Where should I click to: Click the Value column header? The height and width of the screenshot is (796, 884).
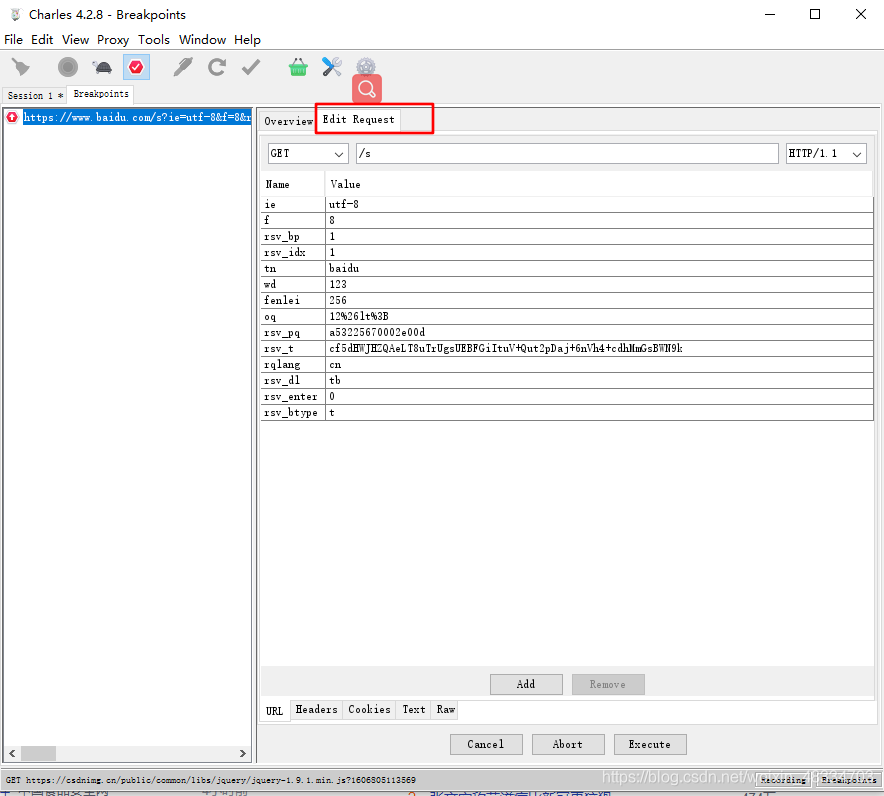coord(599,184)
